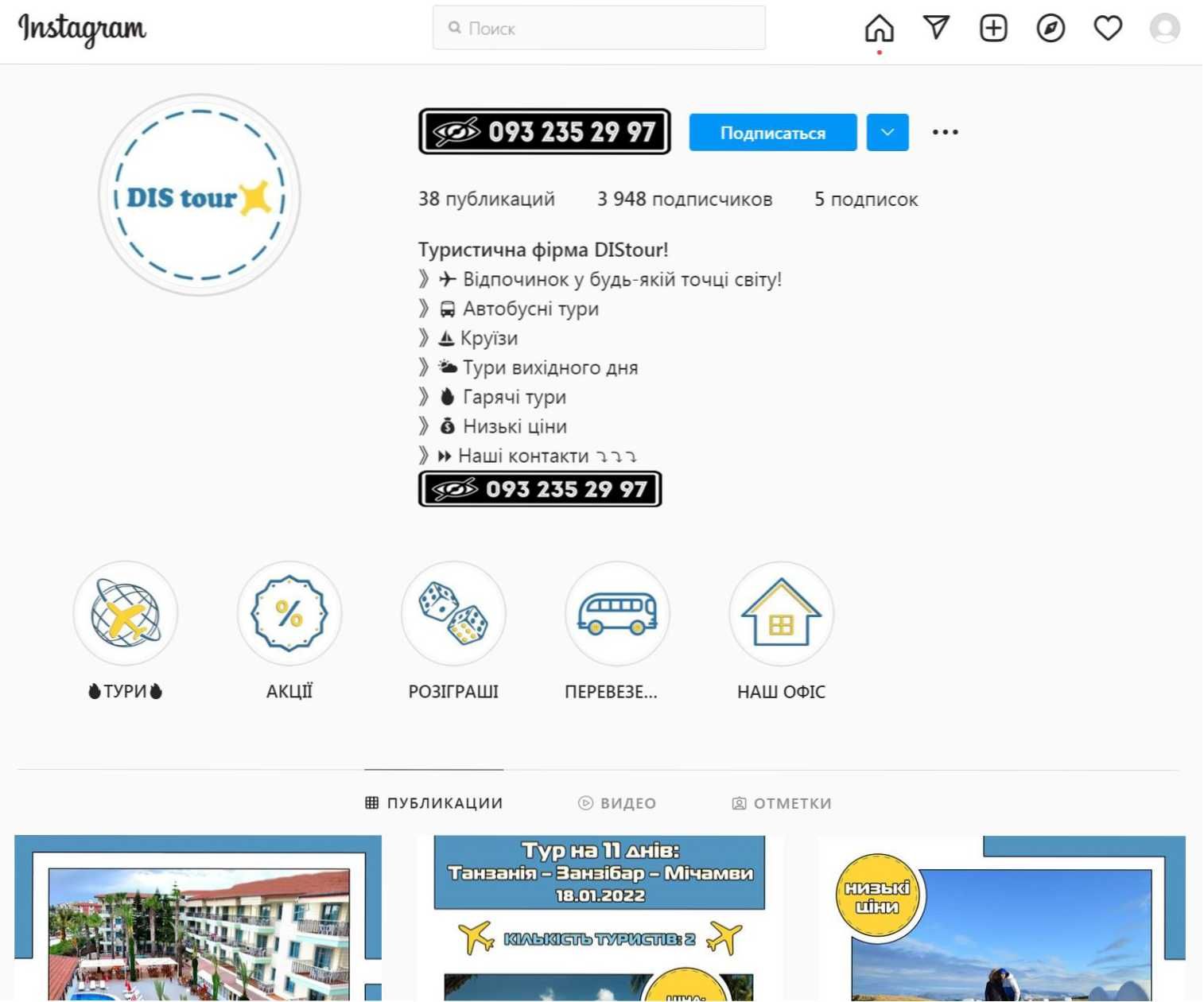Expand suggested accounts dropdown arrow
Image resolution: width=1204 pixels, height=1002 pixels.
(887, 132)
